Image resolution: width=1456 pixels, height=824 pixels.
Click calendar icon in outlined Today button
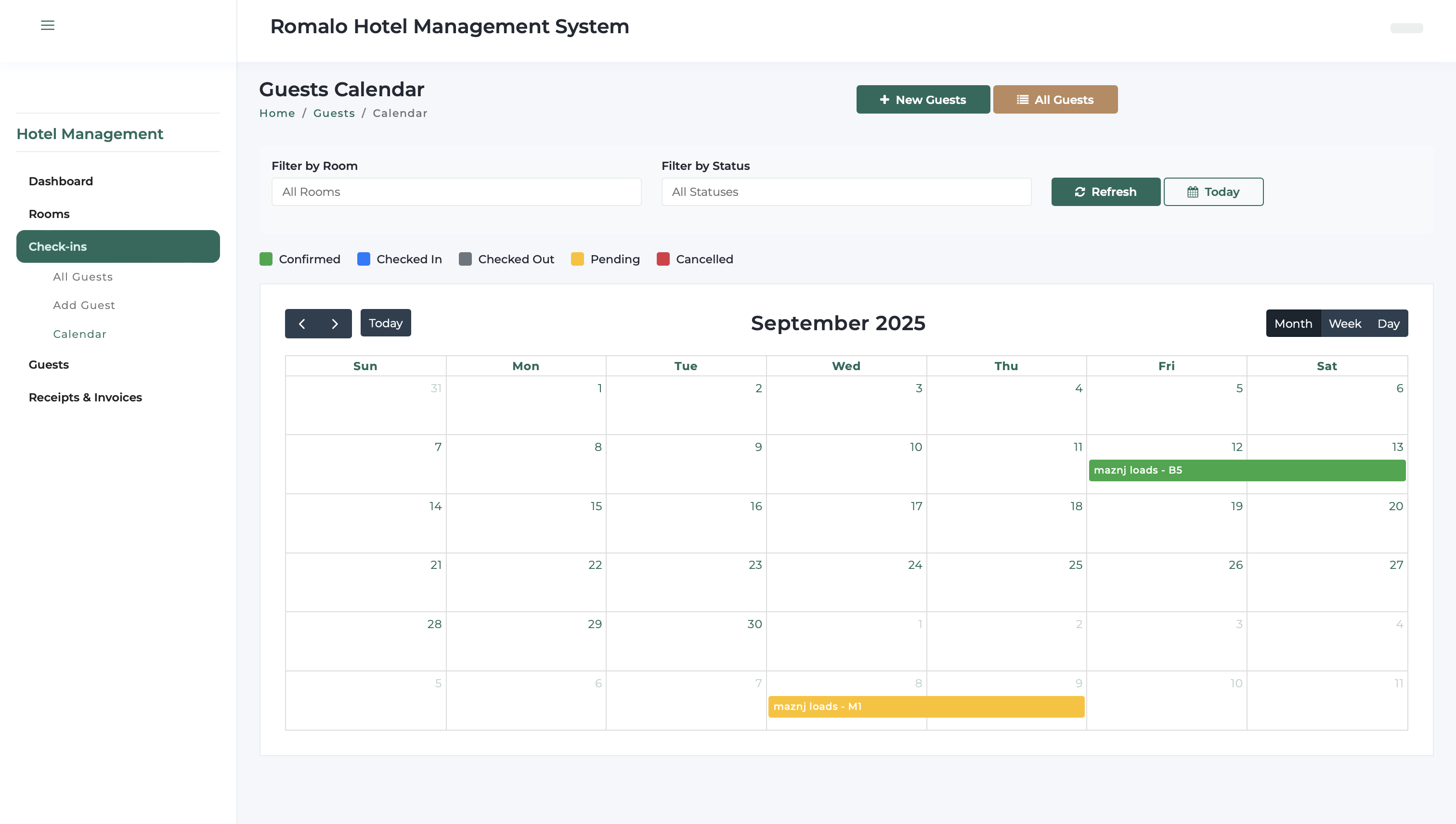click(1193, 192)
